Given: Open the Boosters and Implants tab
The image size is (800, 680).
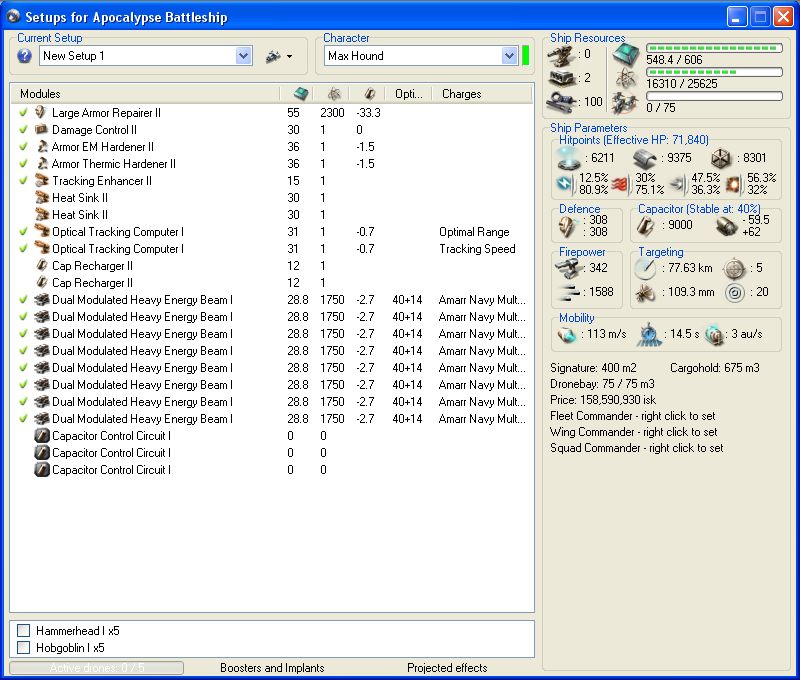Looking at the screenshot, I should (x=273, y=668).
